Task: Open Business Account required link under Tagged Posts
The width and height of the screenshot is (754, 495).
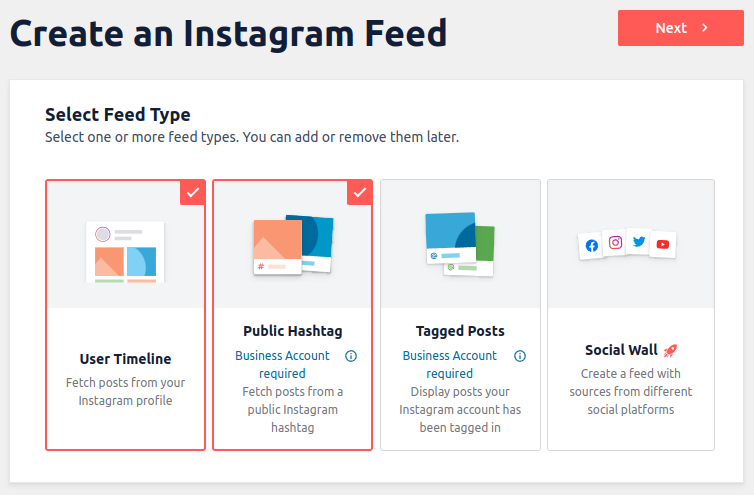Action: pos(450,364)
